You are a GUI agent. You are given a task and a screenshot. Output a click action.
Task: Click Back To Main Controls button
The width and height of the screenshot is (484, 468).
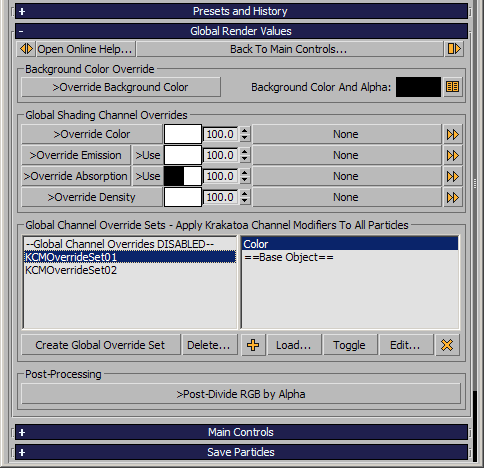pos(289,49)
